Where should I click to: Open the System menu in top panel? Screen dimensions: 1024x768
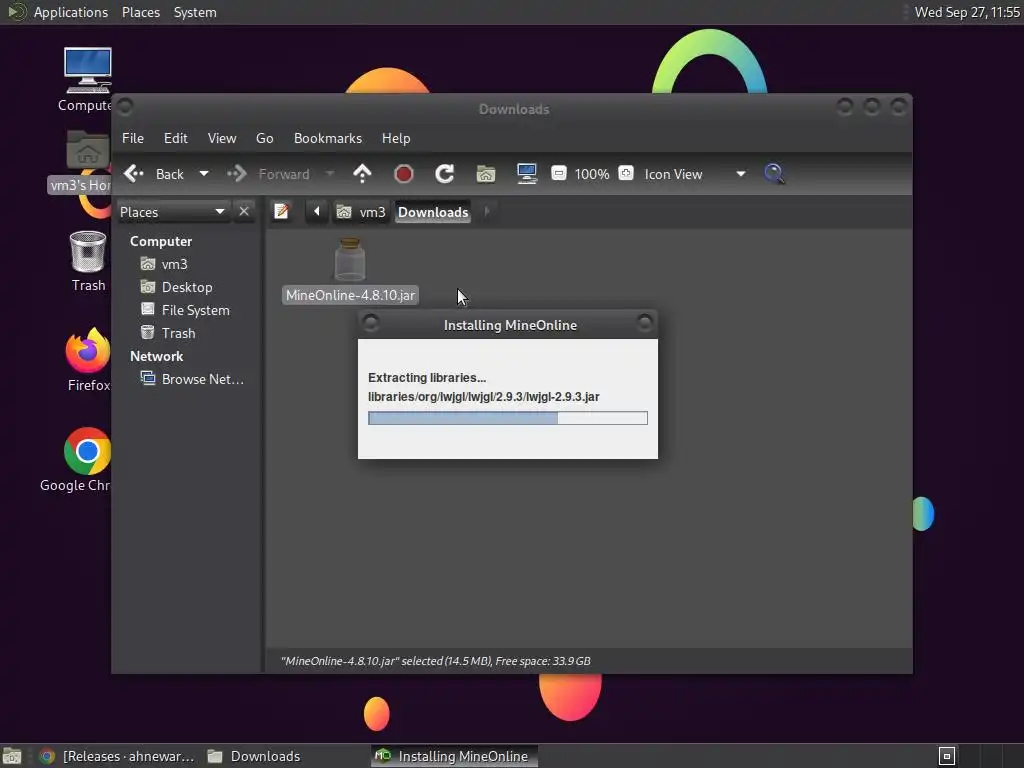tap(195, 12)
